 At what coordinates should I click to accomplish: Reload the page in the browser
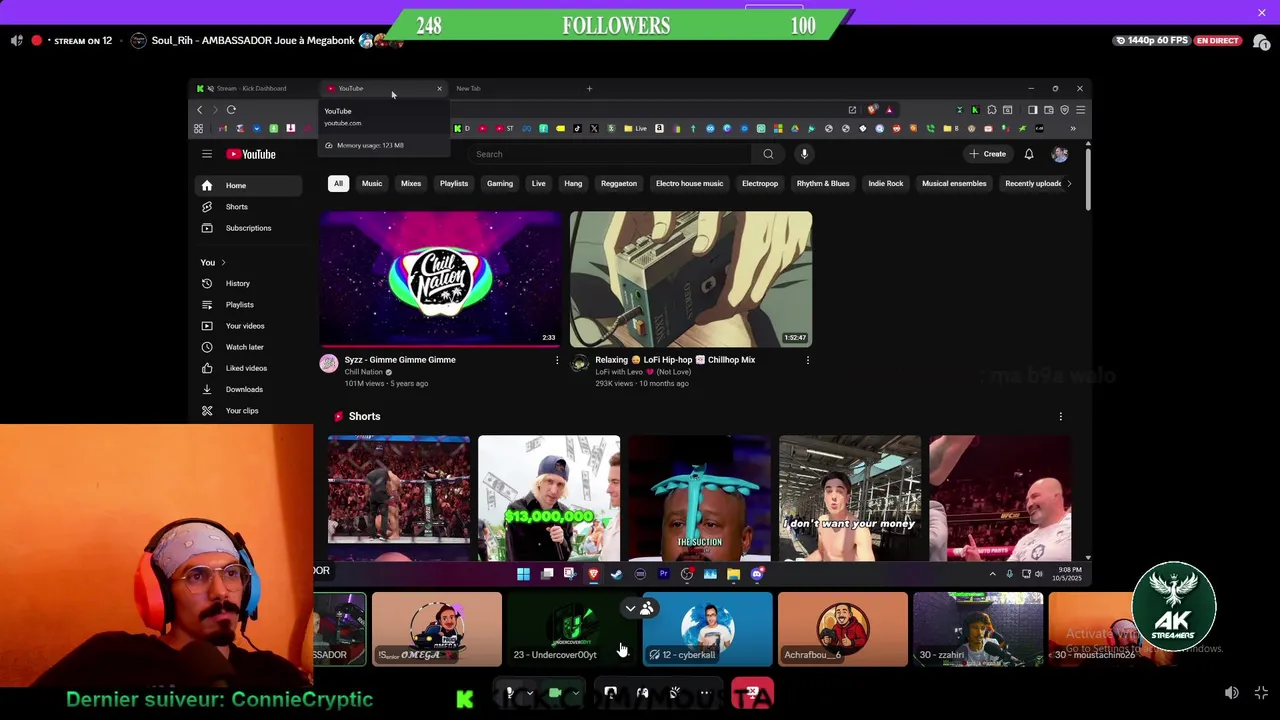coord(231,110)
